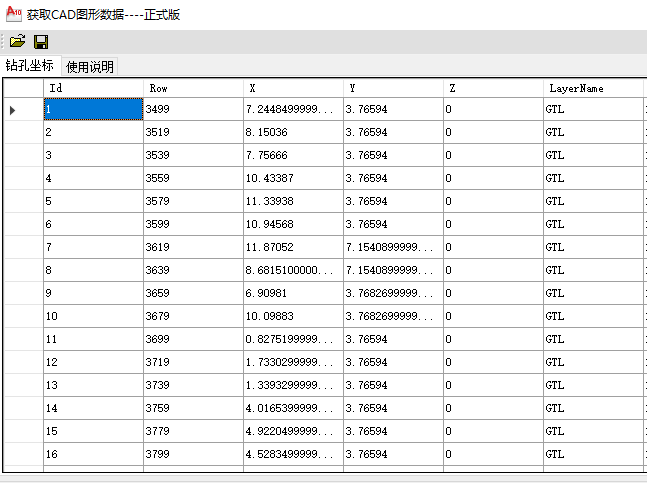Viewport: 647px width, 483px height.
Task: Select the Row cell with value 3619
Action: coord(193,247)
